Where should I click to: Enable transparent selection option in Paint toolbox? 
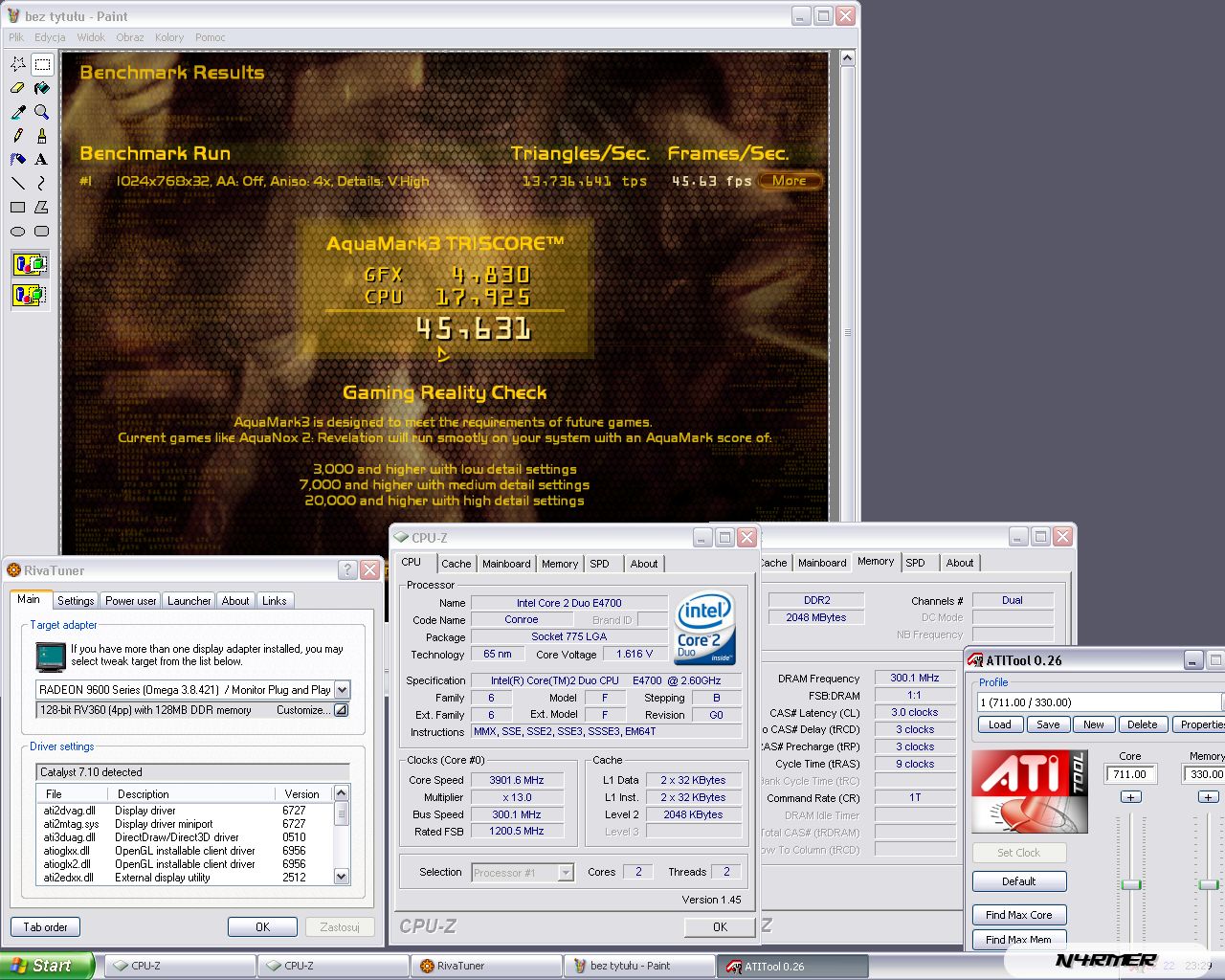point(30,294)
